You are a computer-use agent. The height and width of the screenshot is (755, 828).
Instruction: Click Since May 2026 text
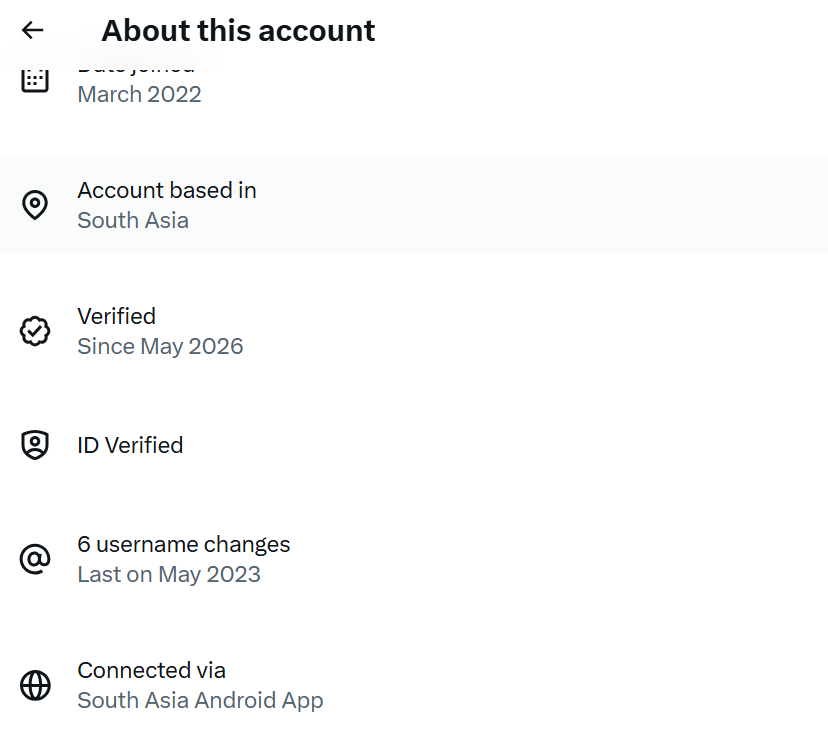pyautogui.click(x=160, y=346)
